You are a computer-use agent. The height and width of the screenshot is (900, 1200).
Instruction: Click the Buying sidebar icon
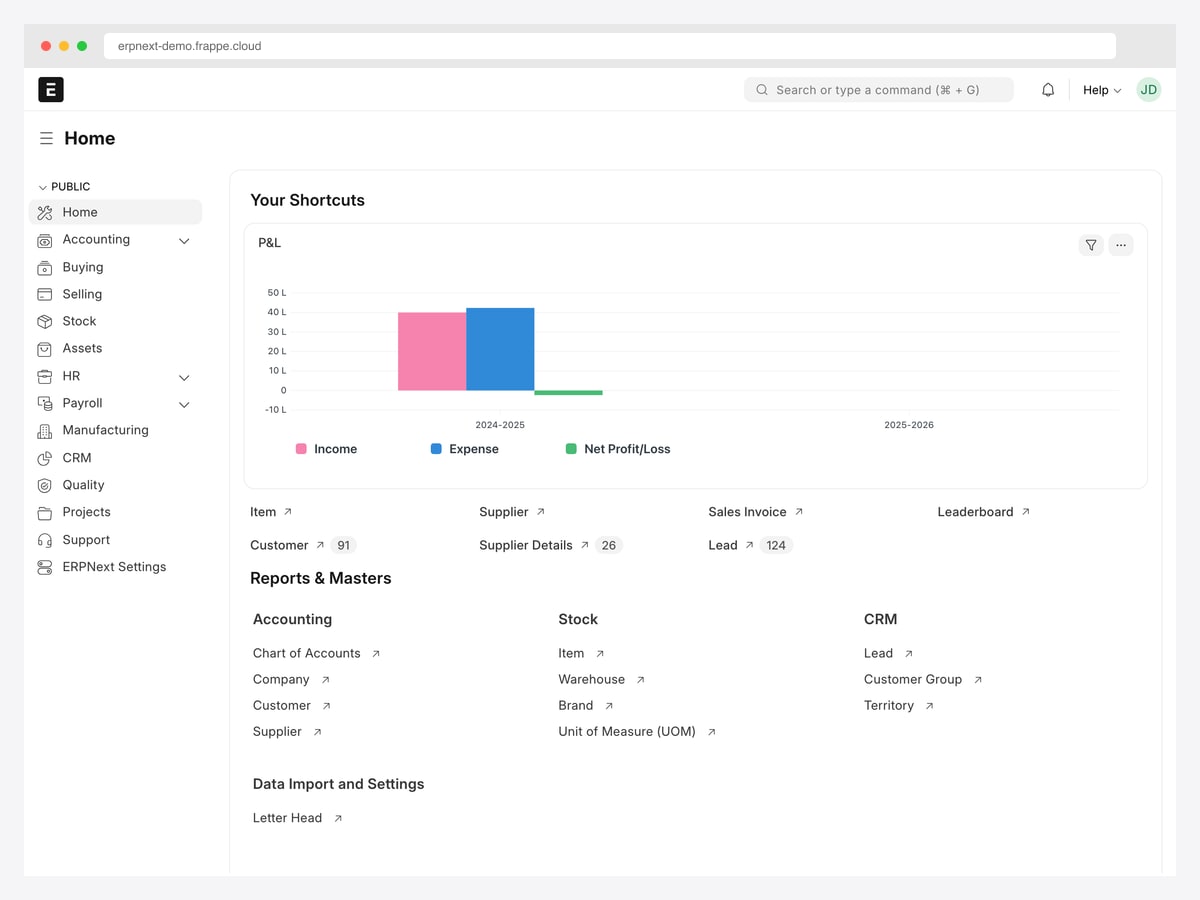pos(44,268)
